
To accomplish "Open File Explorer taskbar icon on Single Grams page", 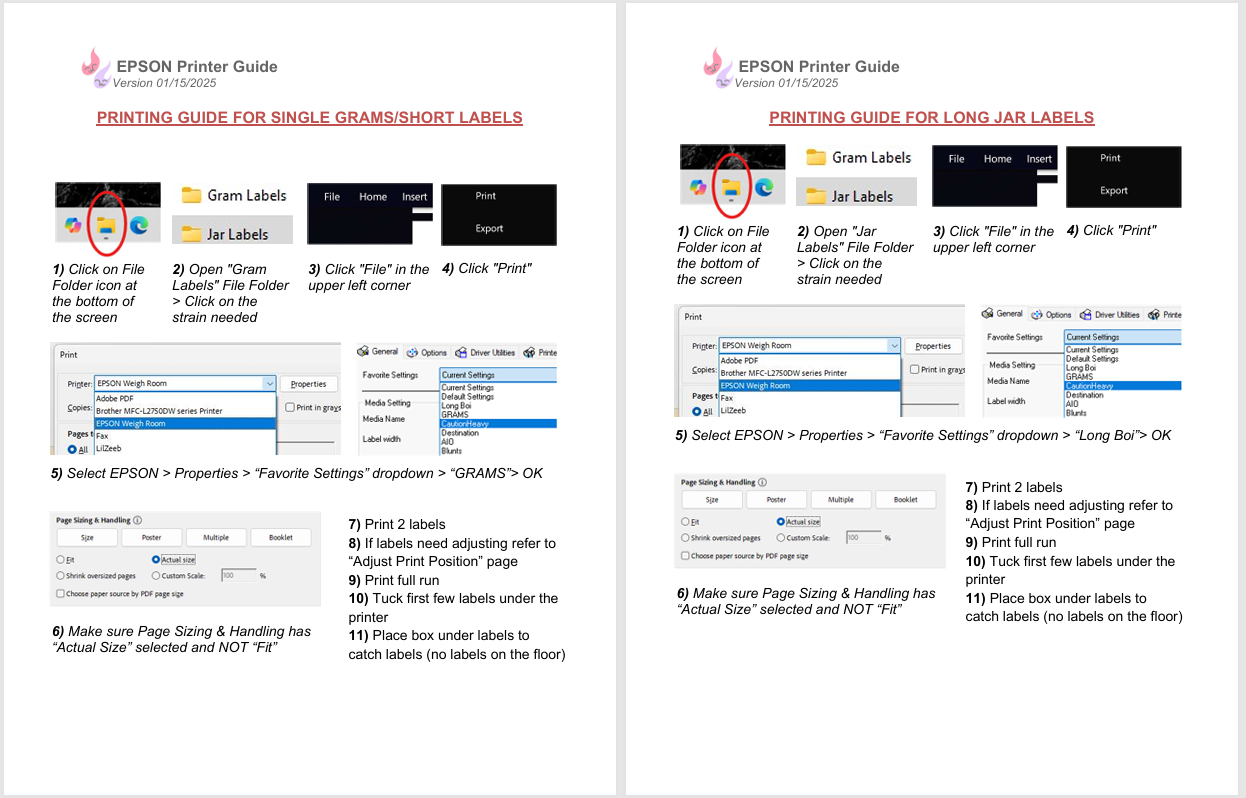I will 106,226.
